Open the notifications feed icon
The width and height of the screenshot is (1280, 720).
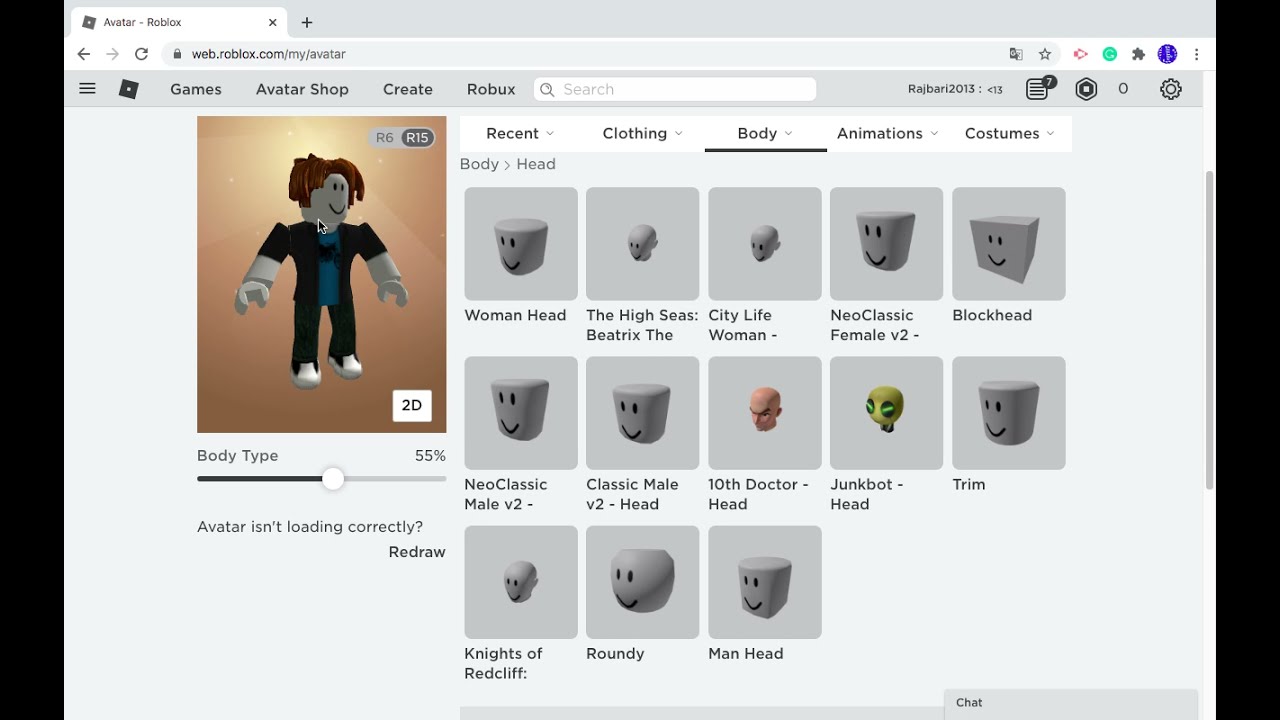coord(1038,89)
